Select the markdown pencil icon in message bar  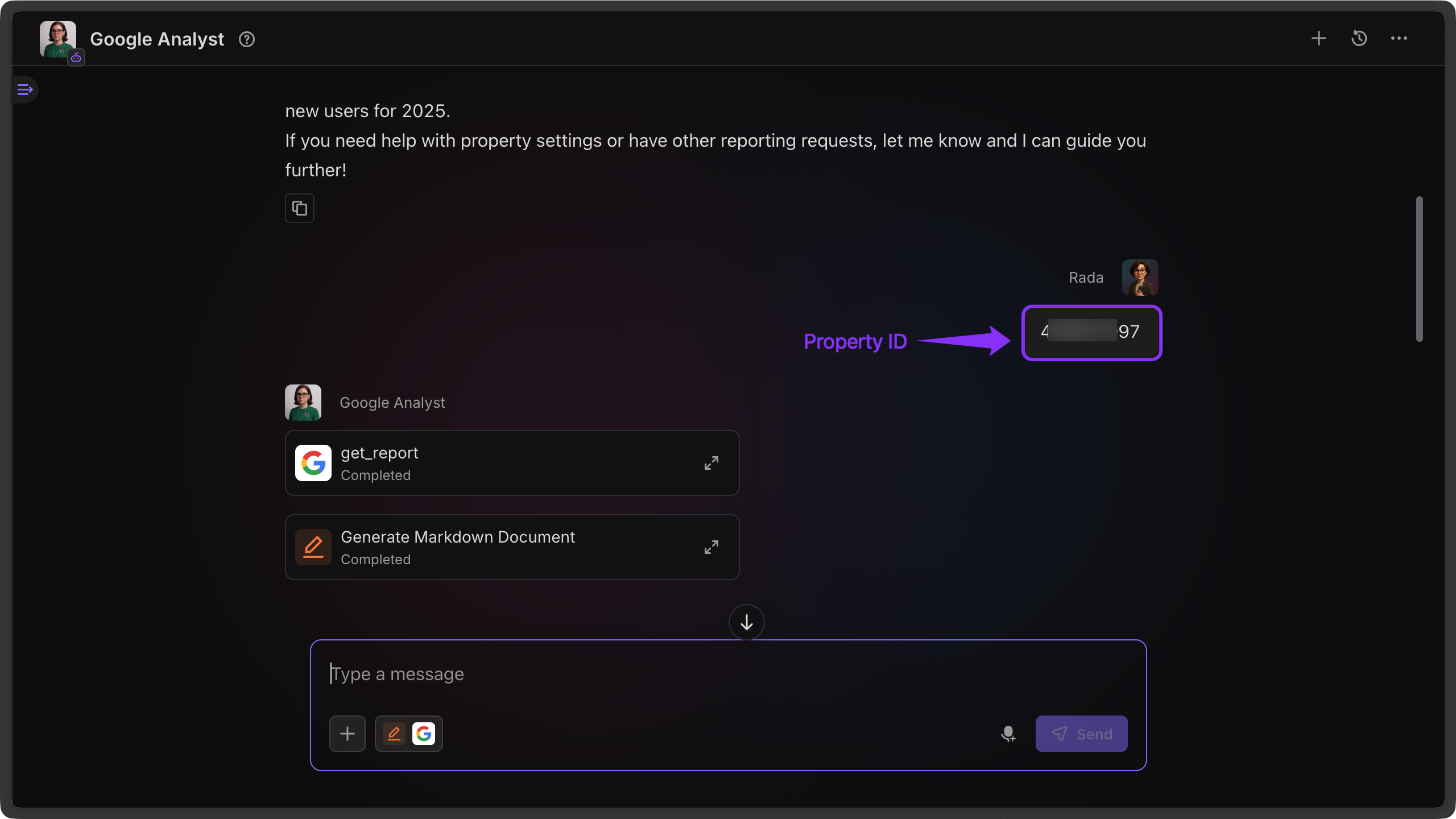394,734
